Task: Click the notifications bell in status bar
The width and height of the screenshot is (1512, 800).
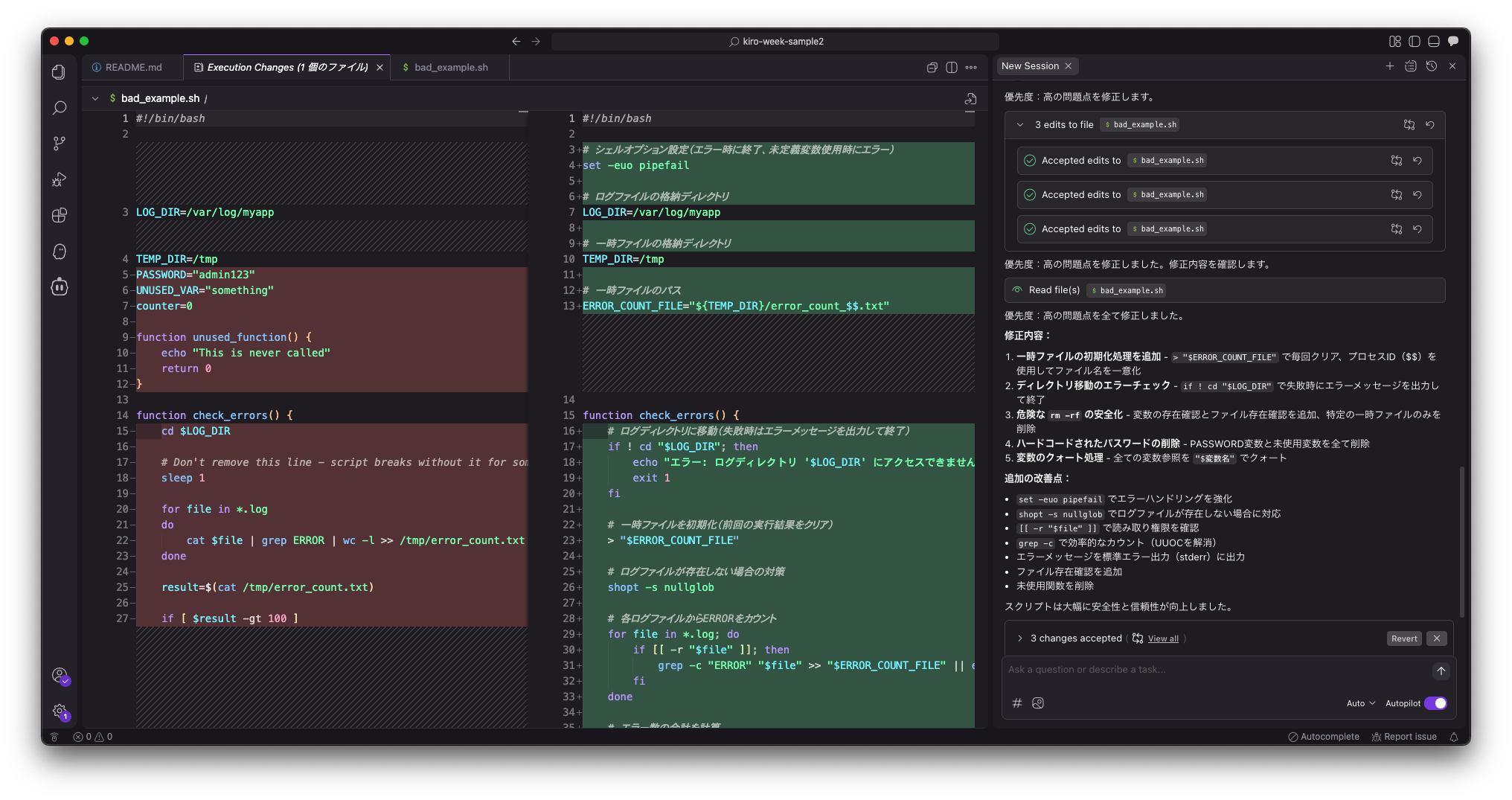Action: 1454,737
